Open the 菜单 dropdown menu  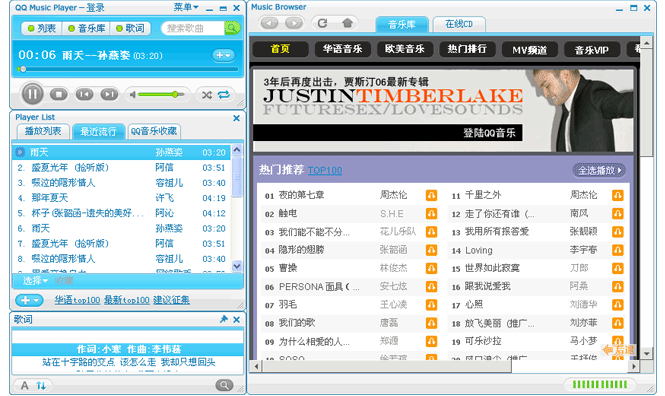click(x=186, y=7)
